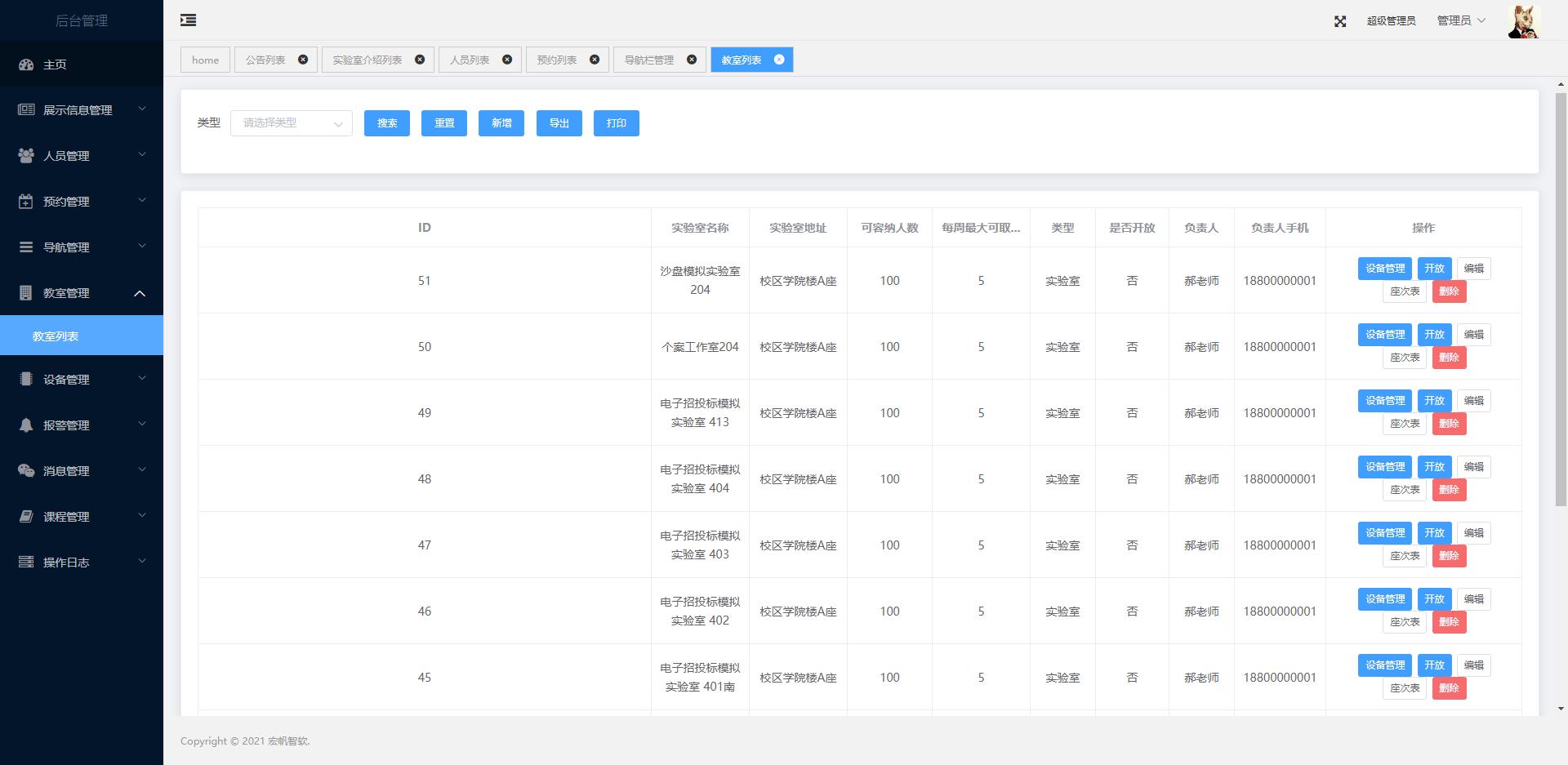Click the 打印 button
The width and height of the screenshot is (1568, 765).
coord(617,123)
